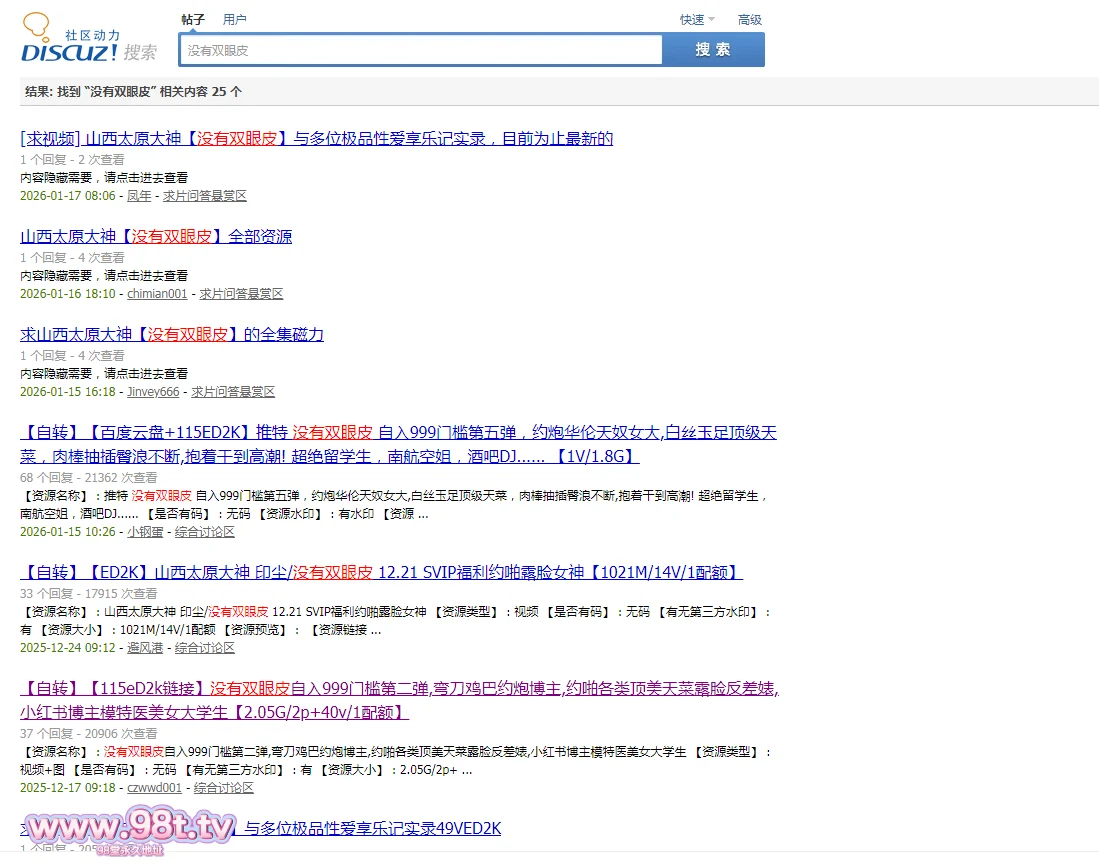Open 求片问答悬赏区 link beside Jinvey666
The height and width of the screenshot is (865, 1099).
tap(233, 392)
